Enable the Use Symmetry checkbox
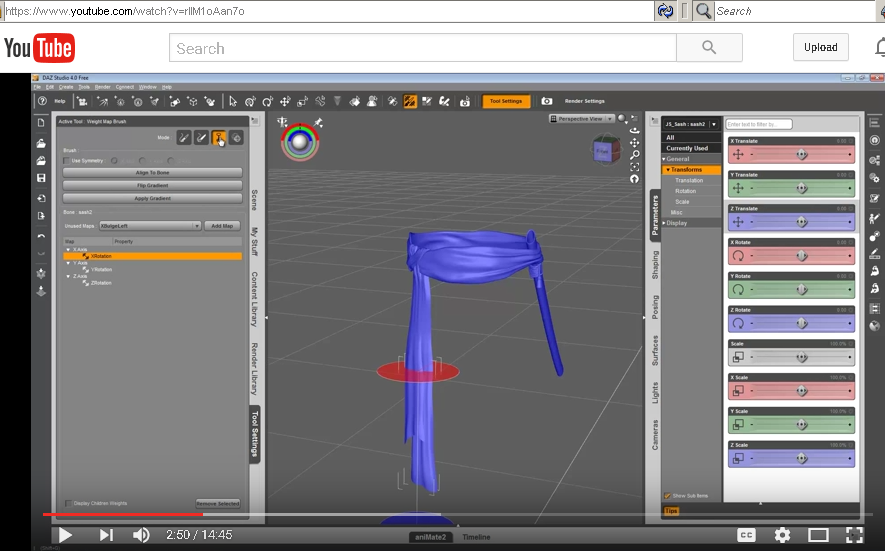 tap(67, 160)
